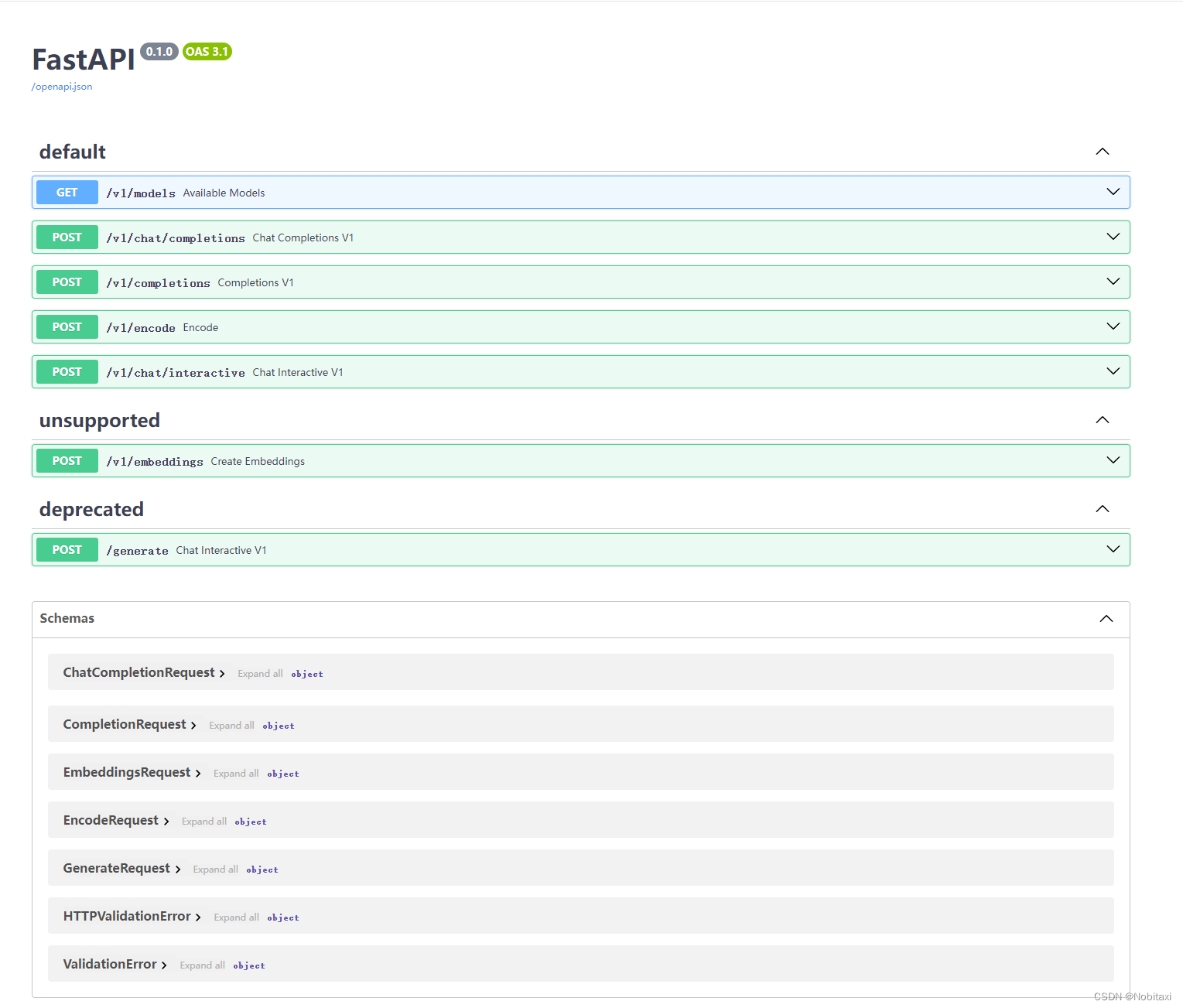Click POST badge for /v1/embeddings
This screenshot has width=1183, height=1008.
coord(67,461)
